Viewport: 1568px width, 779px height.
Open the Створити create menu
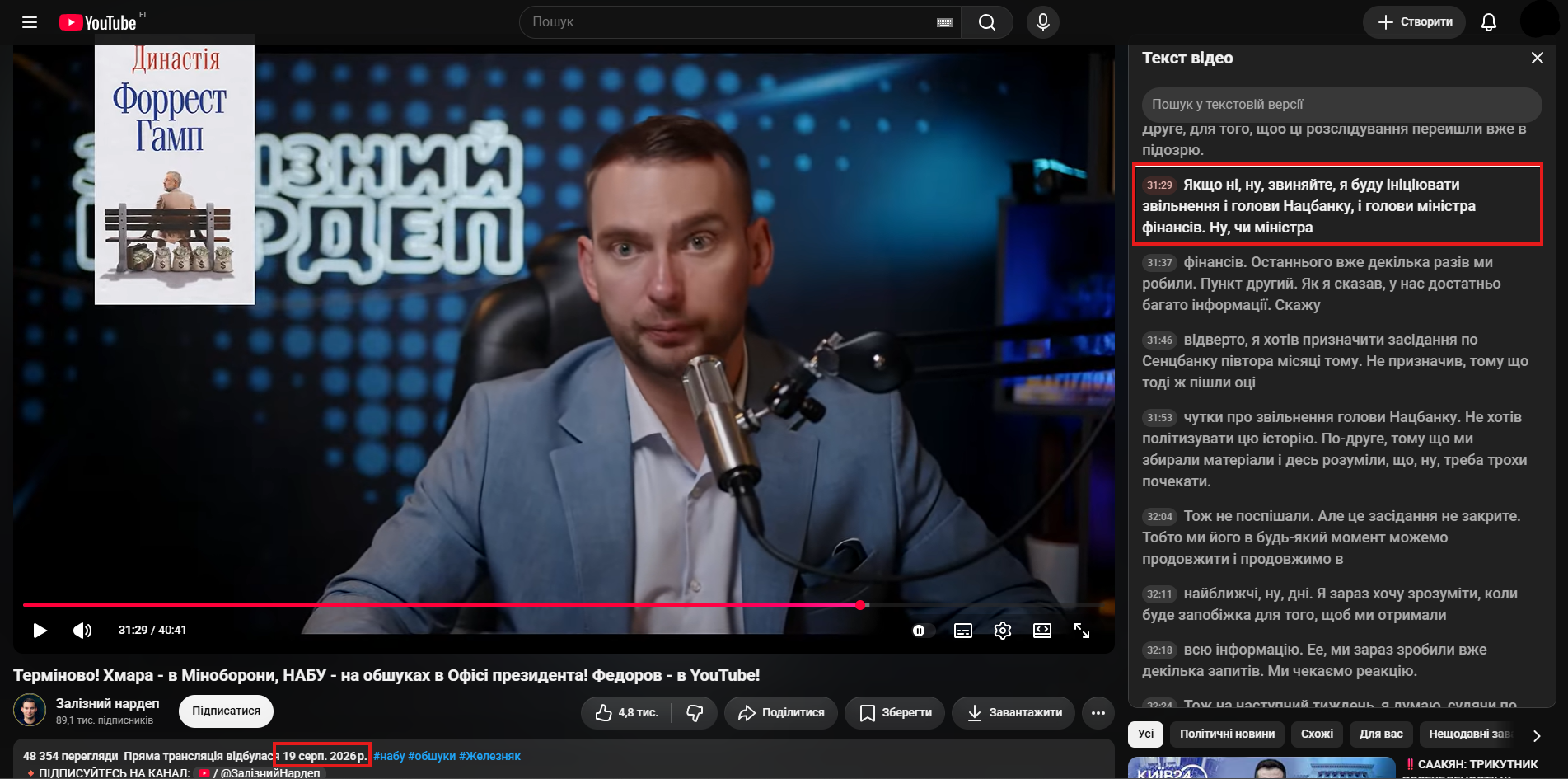tap(1414, 22)
